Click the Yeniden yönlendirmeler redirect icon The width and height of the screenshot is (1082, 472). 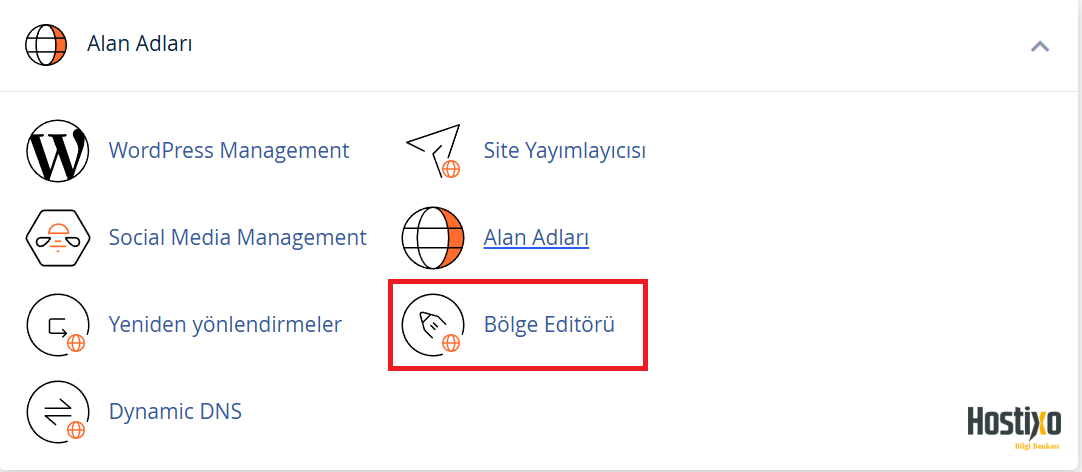pyautogui.click(x=57, y=325)
